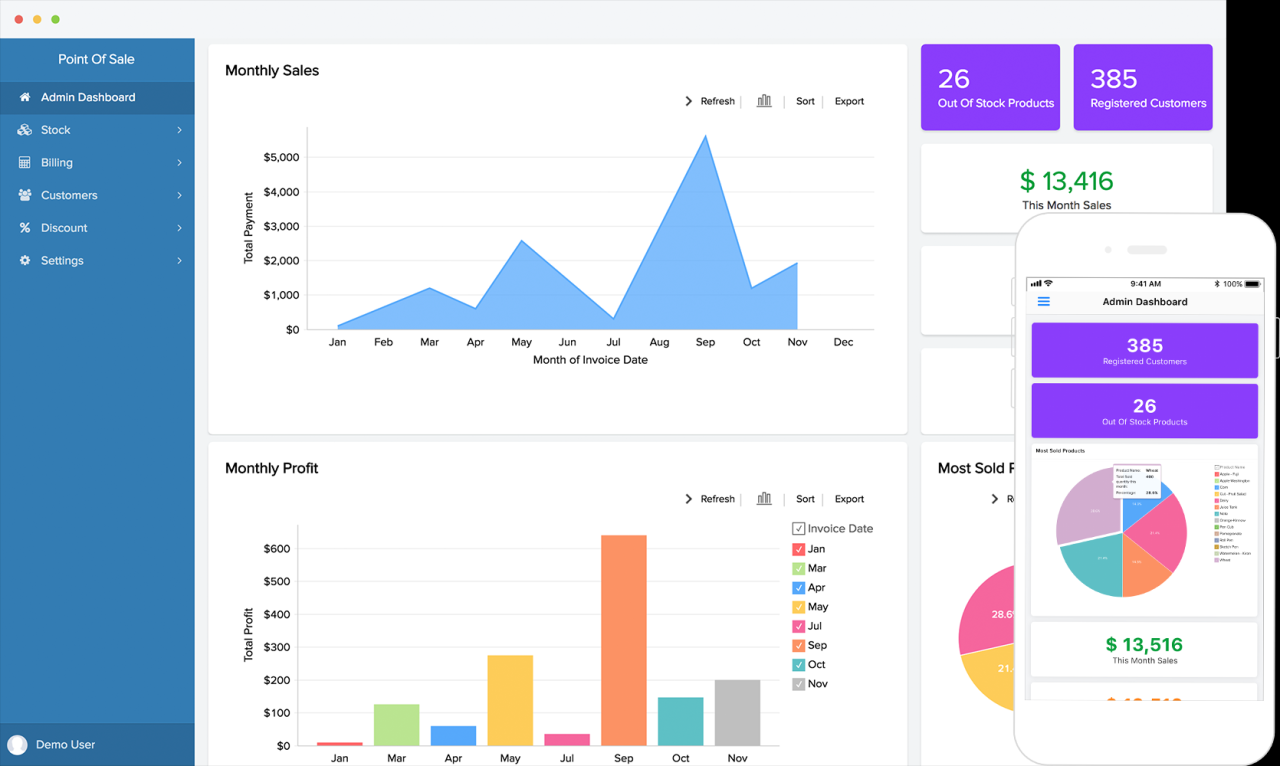The width and height of the screenshot is (1280, 766).
Task: Open hamburger menu on phone Admin Dashboard
Action: [x=1044, y=301]
